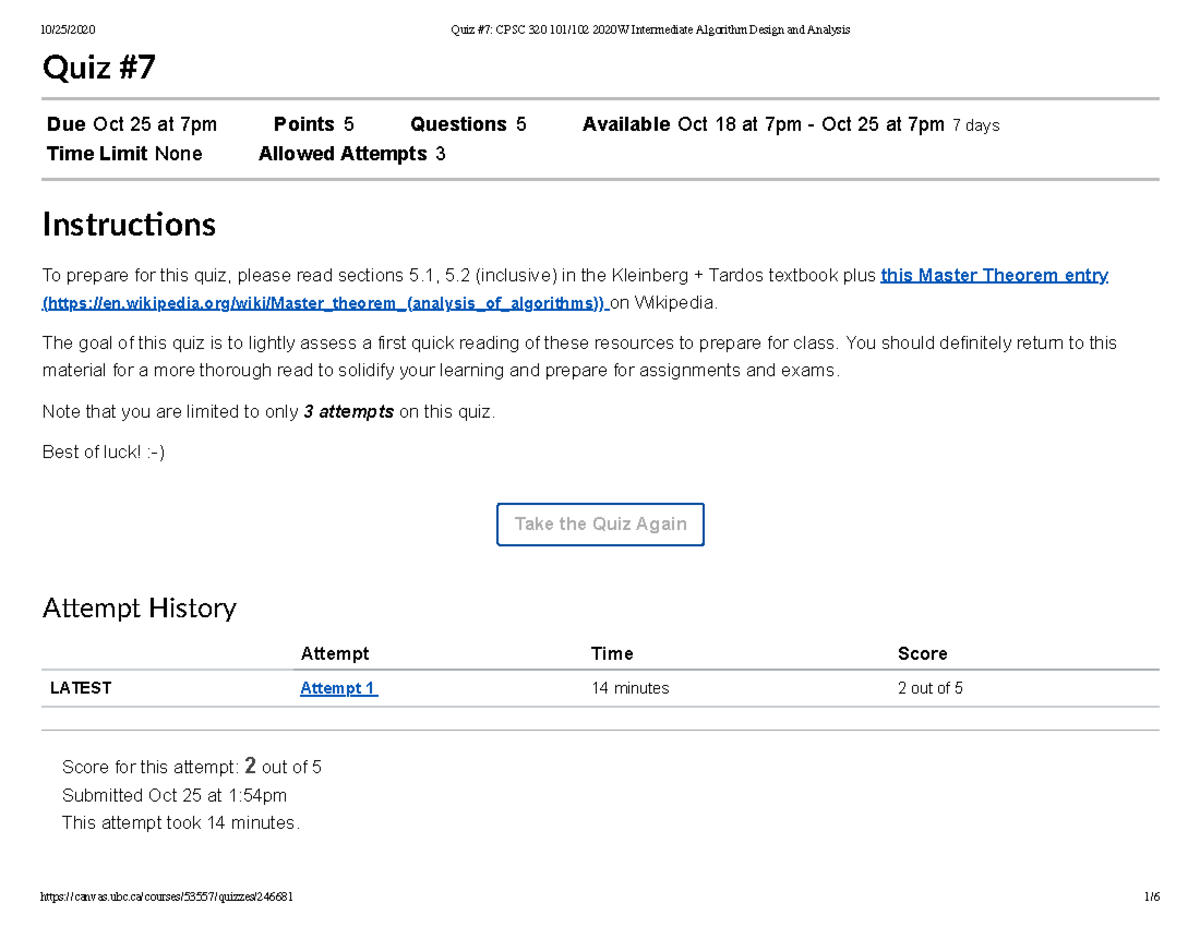This screenshot has height=927, width=1200.
Task: Open the Master Theorem entry link
Action: pos(993,275)
